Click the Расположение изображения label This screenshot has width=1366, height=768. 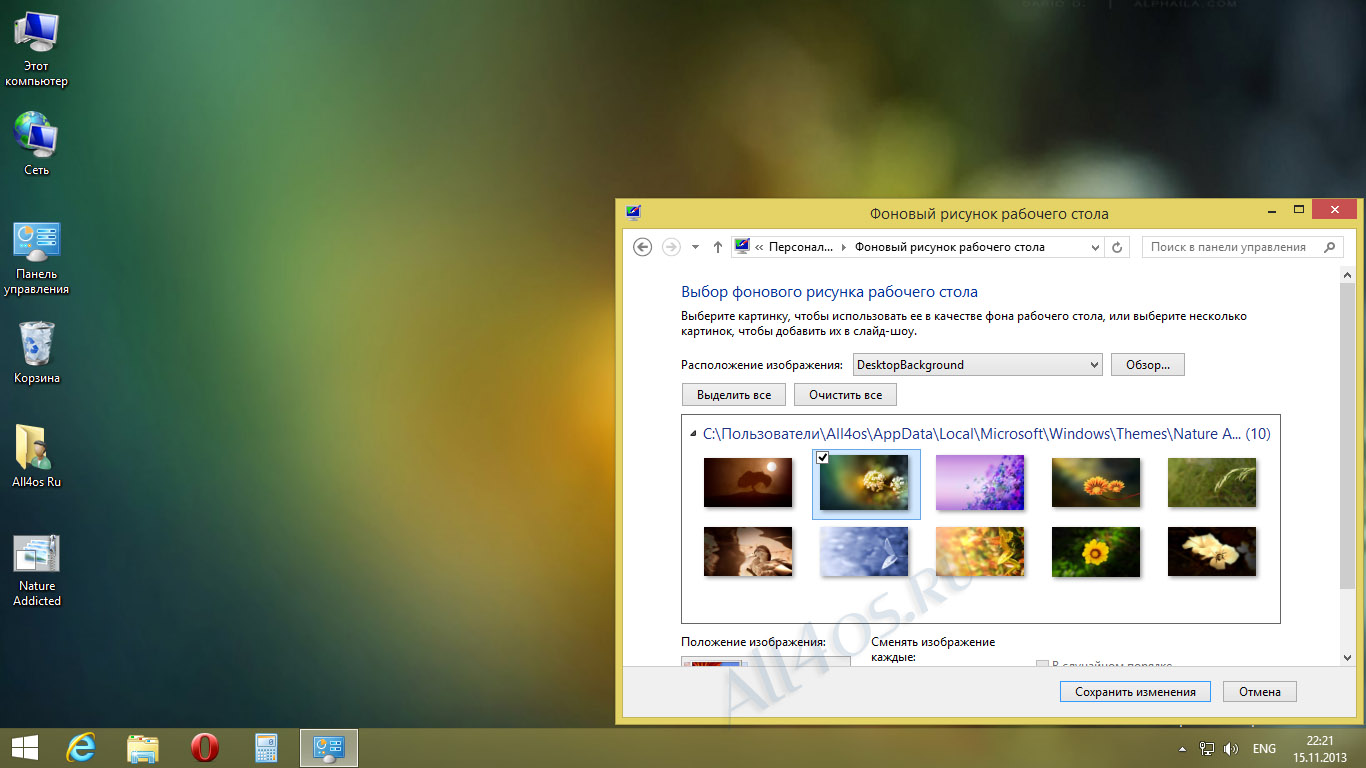[x=762, y=365]
